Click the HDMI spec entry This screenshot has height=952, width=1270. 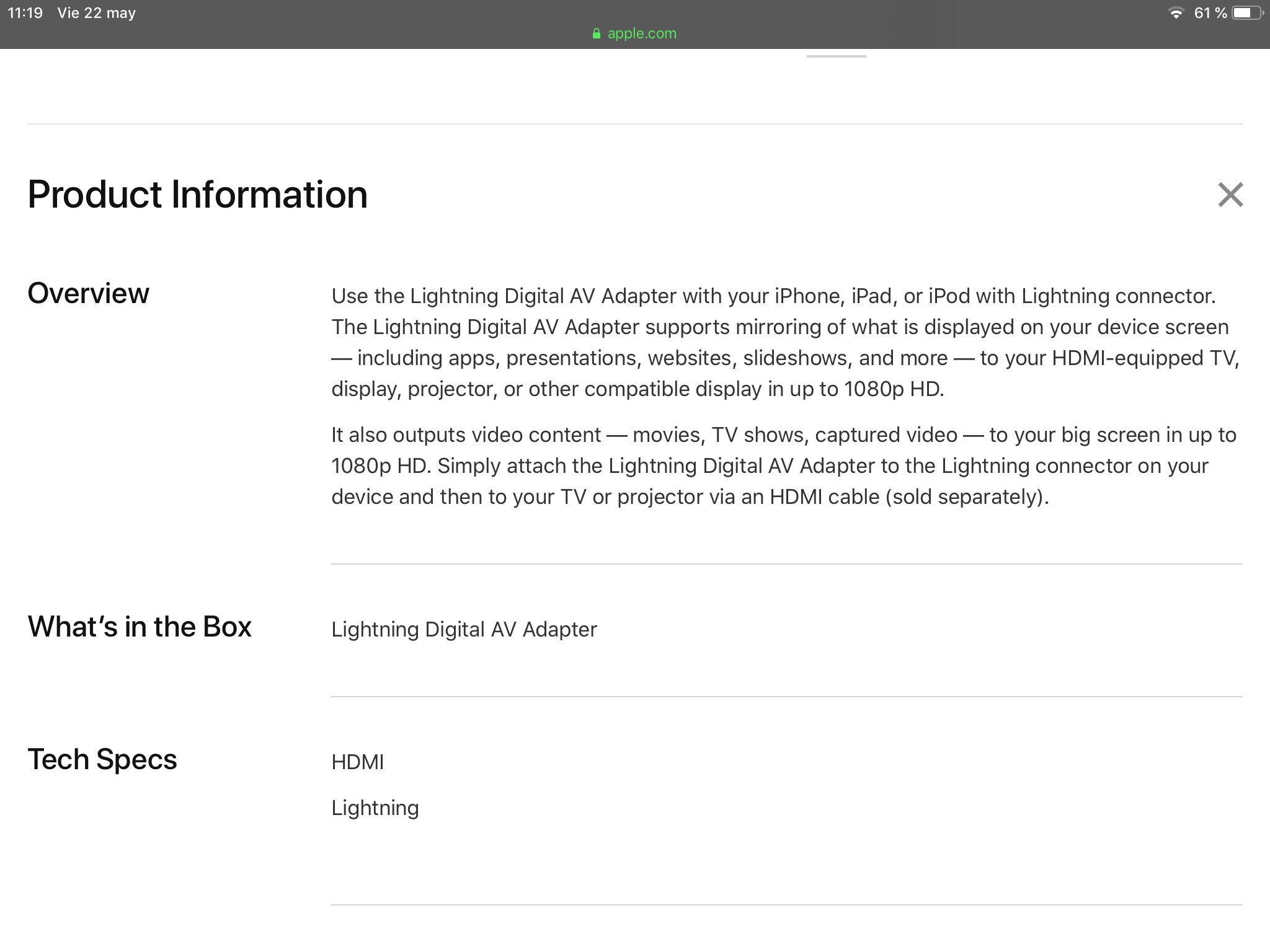click(358, 762)
